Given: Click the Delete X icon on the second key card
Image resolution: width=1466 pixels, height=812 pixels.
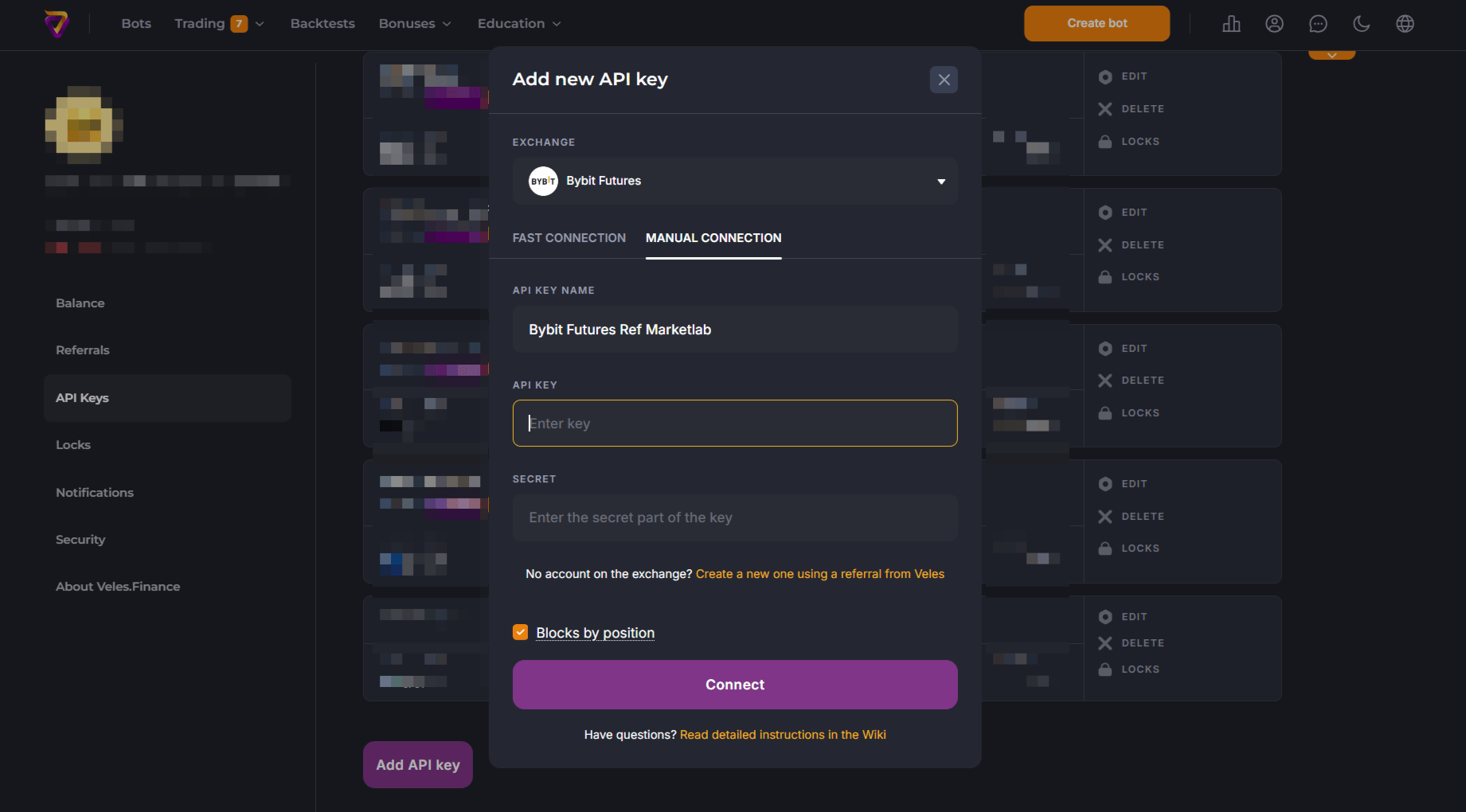Looking at the screenshot, I should tap(1105, 244).
